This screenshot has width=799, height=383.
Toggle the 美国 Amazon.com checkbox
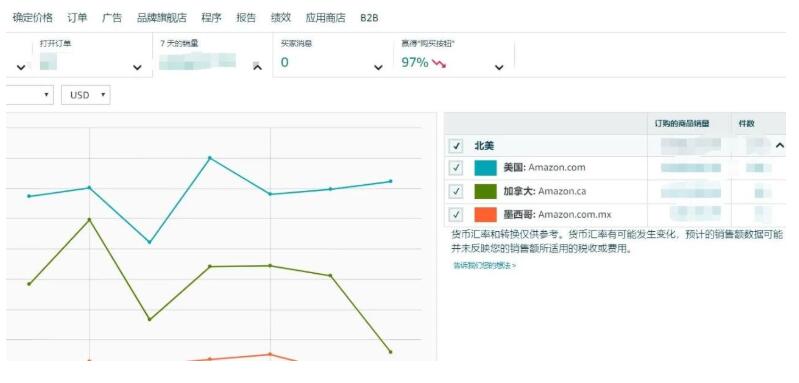click(x=456, y=168)
